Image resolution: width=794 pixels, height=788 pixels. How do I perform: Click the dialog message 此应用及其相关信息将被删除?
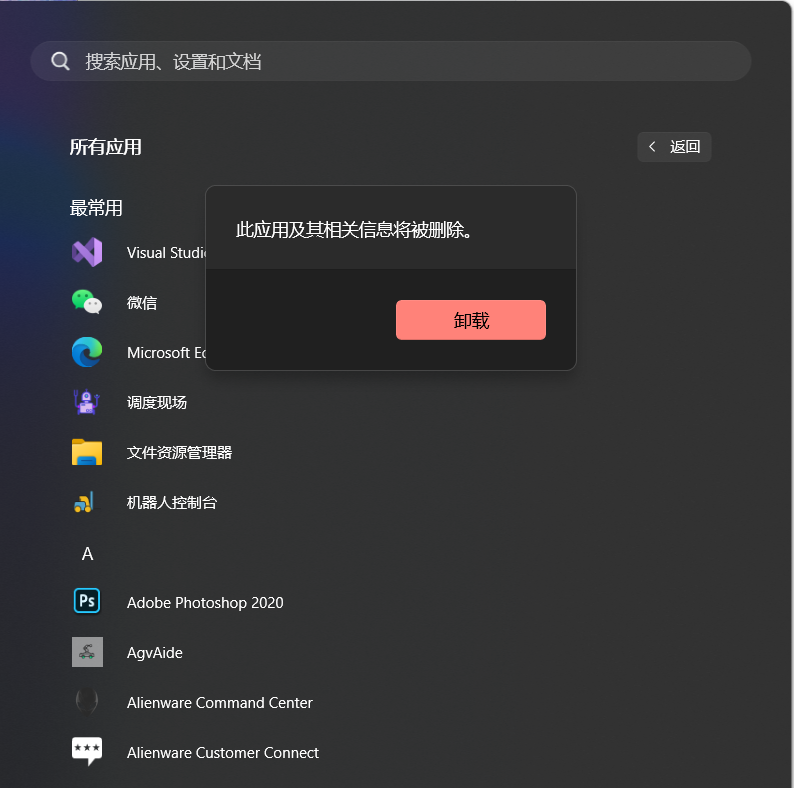[x=353, y=230]
